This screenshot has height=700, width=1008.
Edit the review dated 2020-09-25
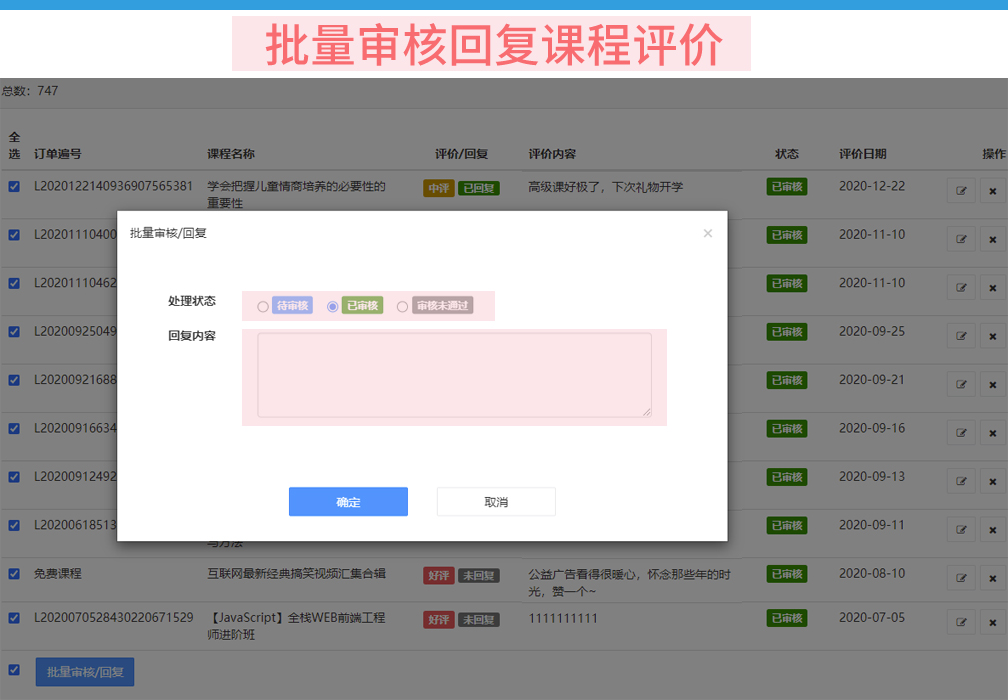pyautogui.click(x=961, y=336)
